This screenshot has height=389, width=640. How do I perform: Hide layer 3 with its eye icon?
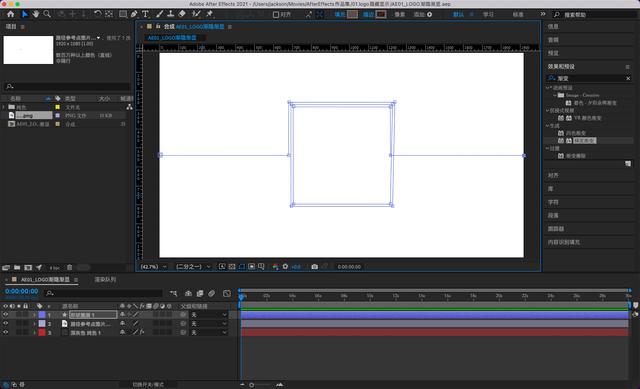[5, 333]
